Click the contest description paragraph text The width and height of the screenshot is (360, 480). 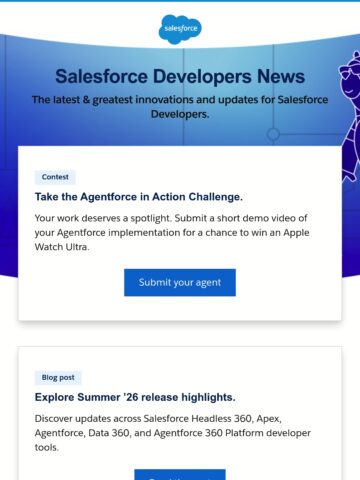pos(172,232)
